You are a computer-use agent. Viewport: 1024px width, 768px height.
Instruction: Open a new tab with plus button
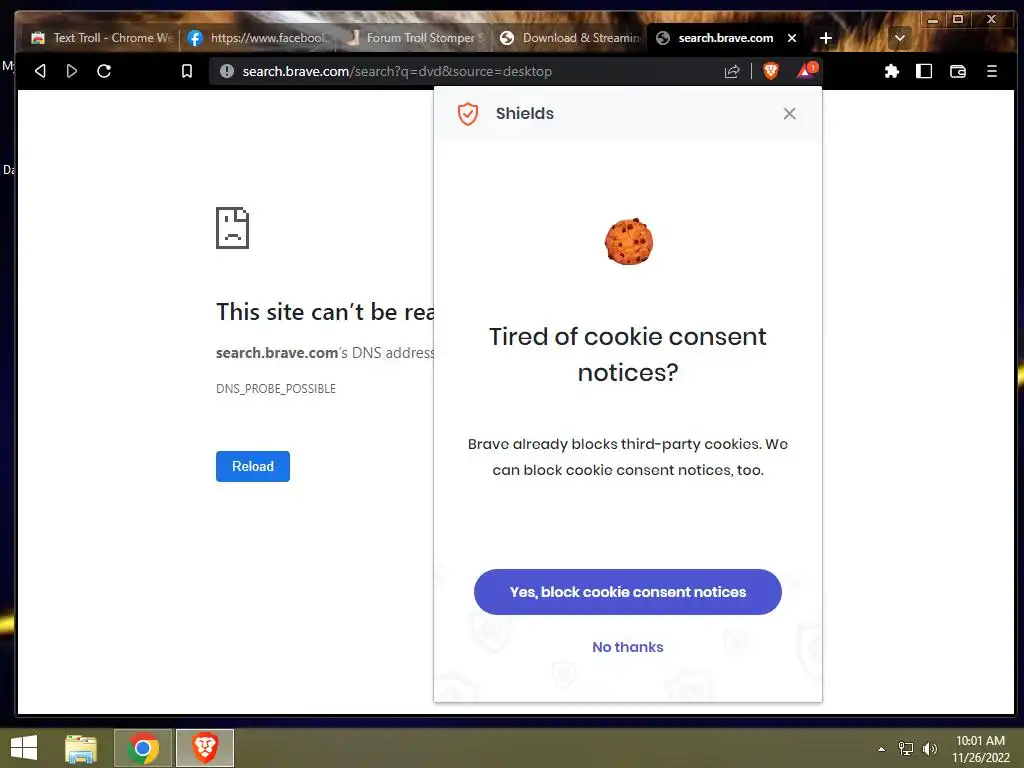click(825, 38)
